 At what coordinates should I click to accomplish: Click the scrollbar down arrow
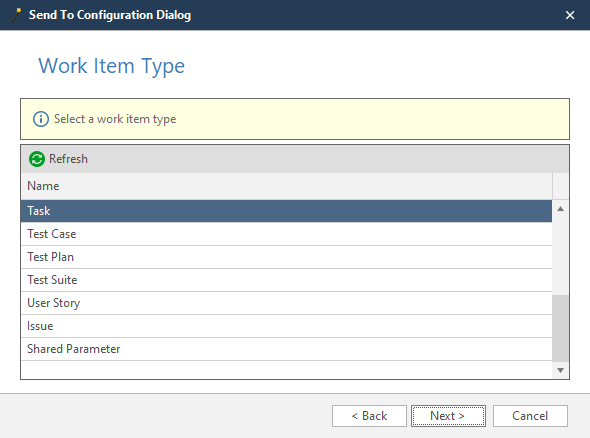point(560,370)
